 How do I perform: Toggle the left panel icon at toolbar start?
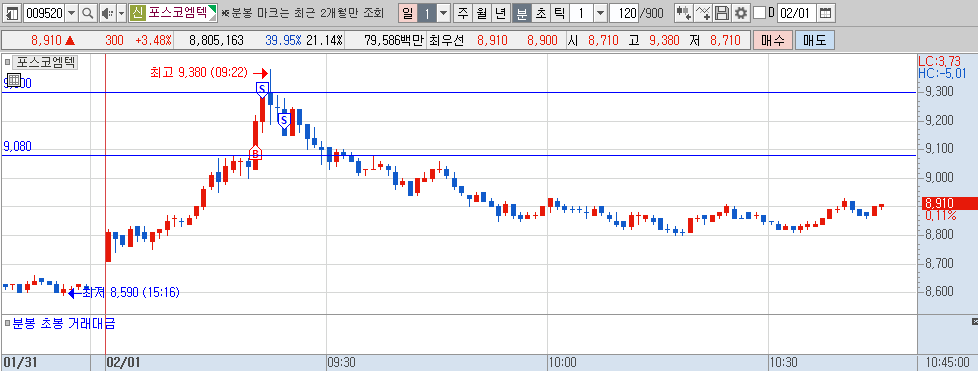click(x=12, y=12)
